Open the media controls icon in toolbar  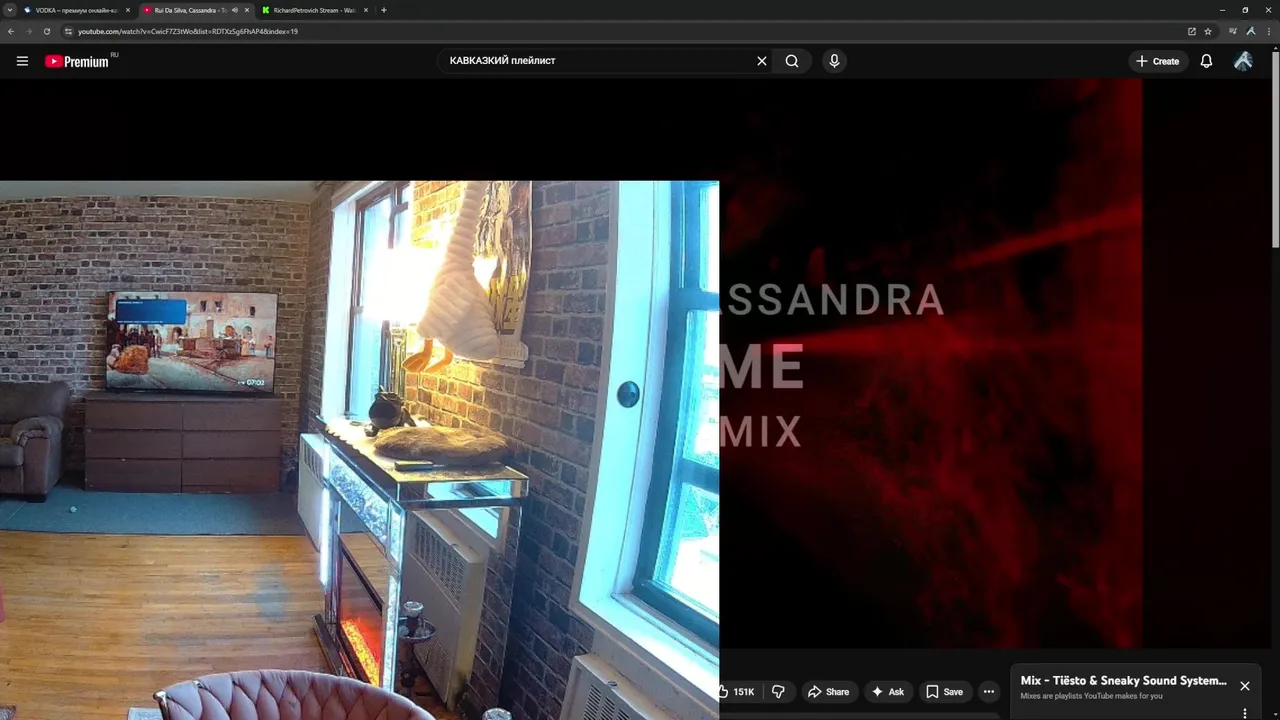(1233, 31)
